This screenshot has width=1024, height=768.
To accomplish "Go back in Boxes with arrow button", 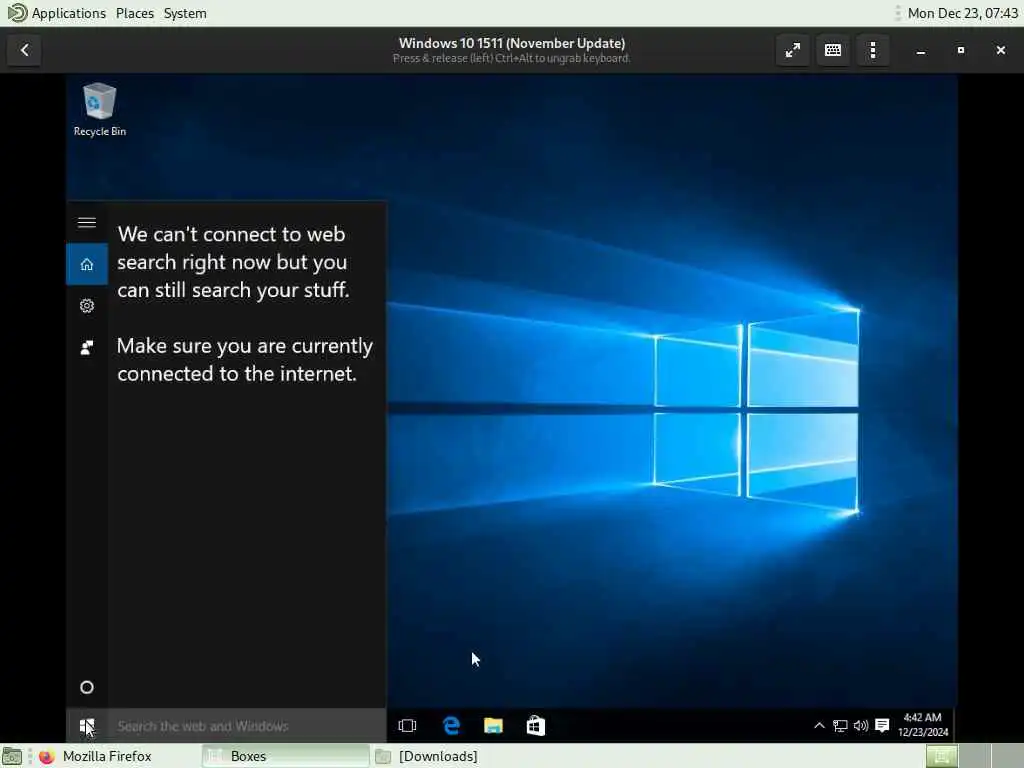I will point(24,50).
